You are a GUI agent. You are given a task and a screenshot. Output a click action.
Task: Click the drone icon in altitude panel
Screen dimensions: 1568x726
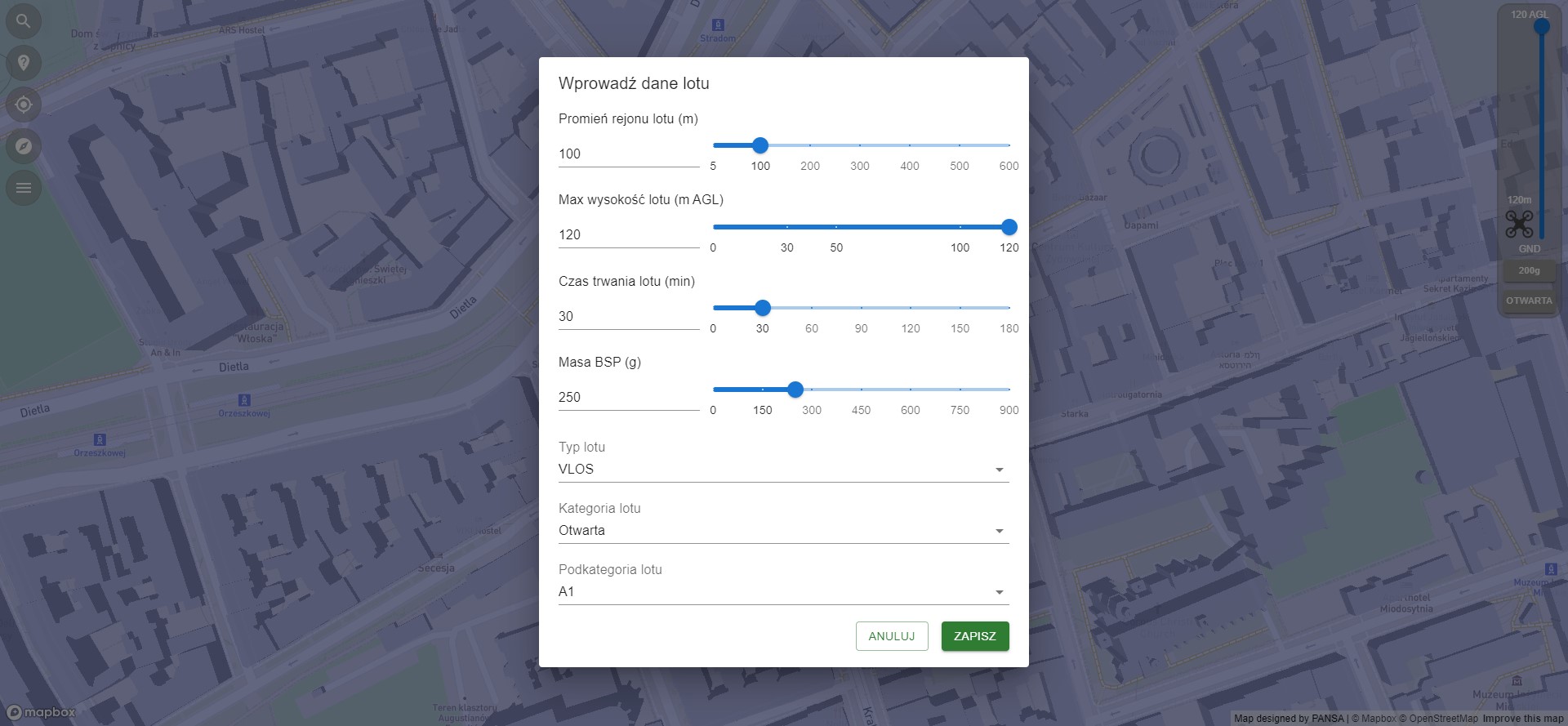point(1519,224)
